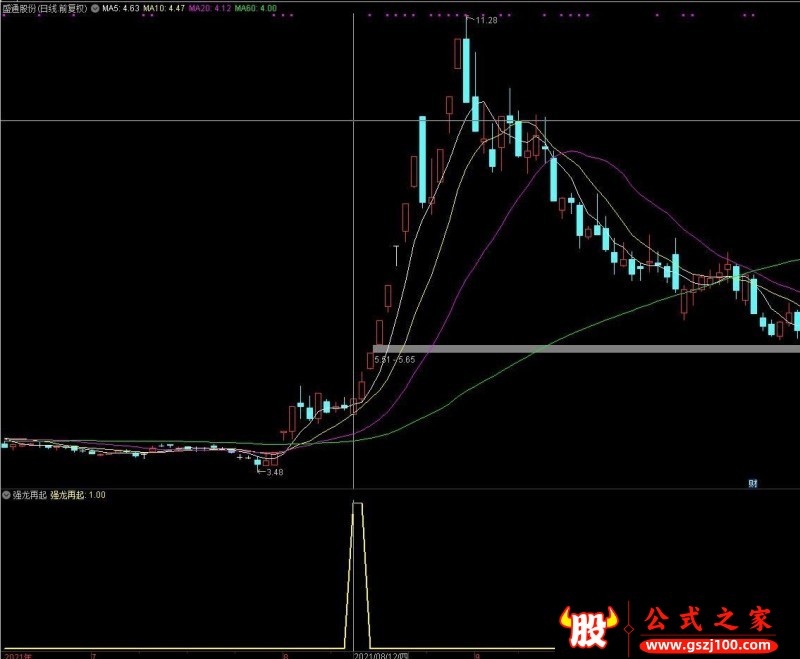
Task: Open the 强龙再起 sub-indicator dropdown arrow
Action: [x=6, y=495]
